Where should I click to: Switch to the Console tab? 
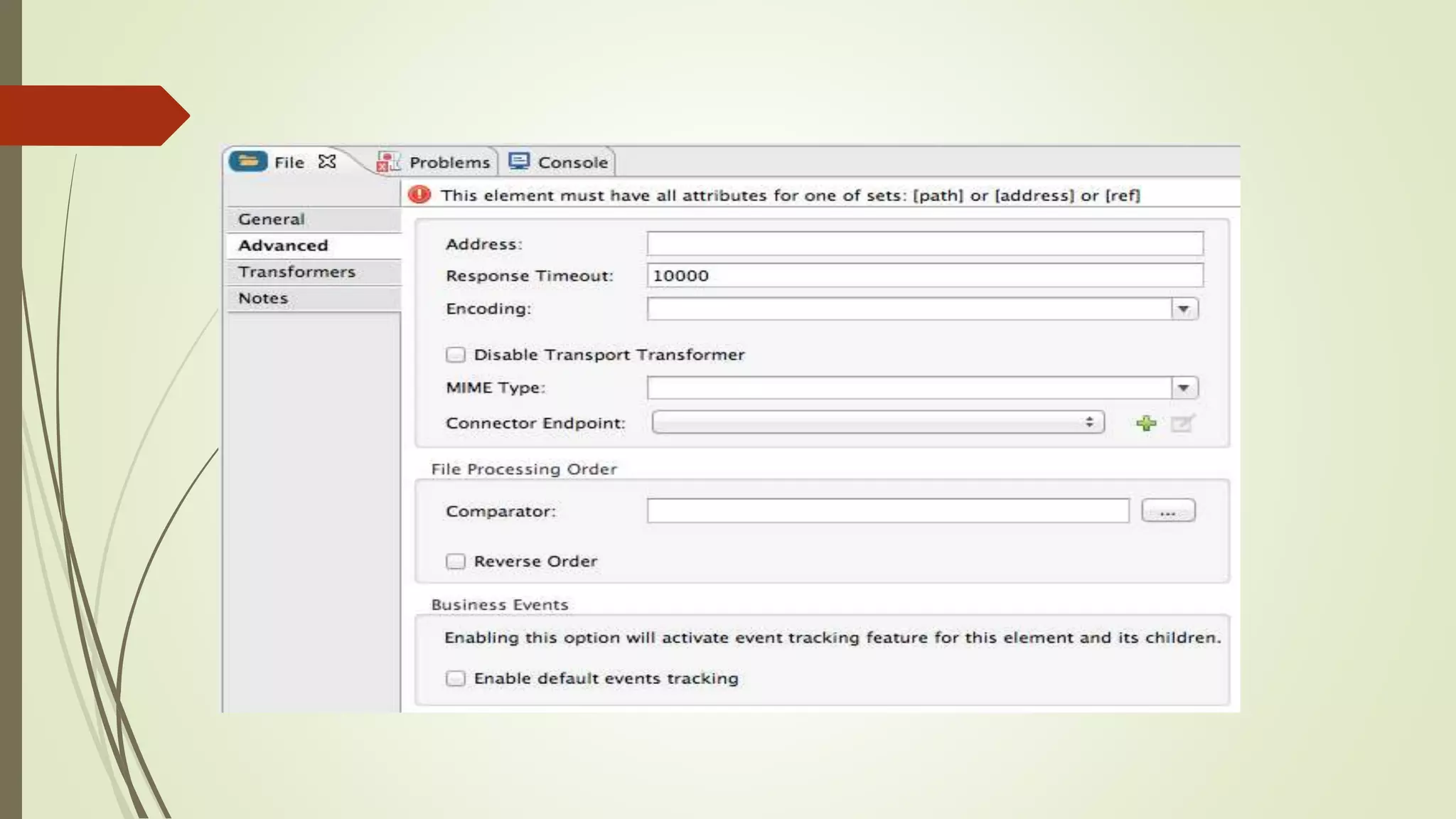pos(572,162)
